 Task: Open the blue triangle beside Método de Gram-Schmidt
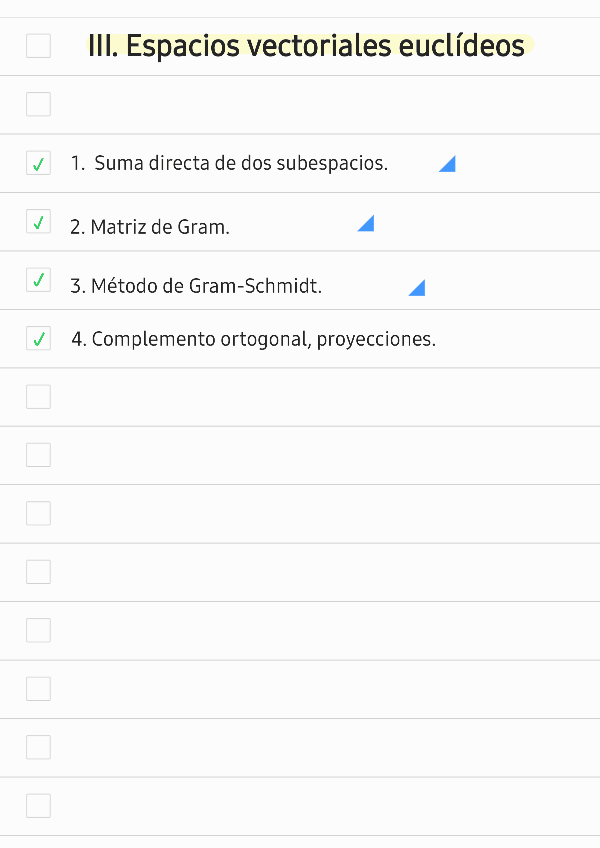(x=417, y=287)
